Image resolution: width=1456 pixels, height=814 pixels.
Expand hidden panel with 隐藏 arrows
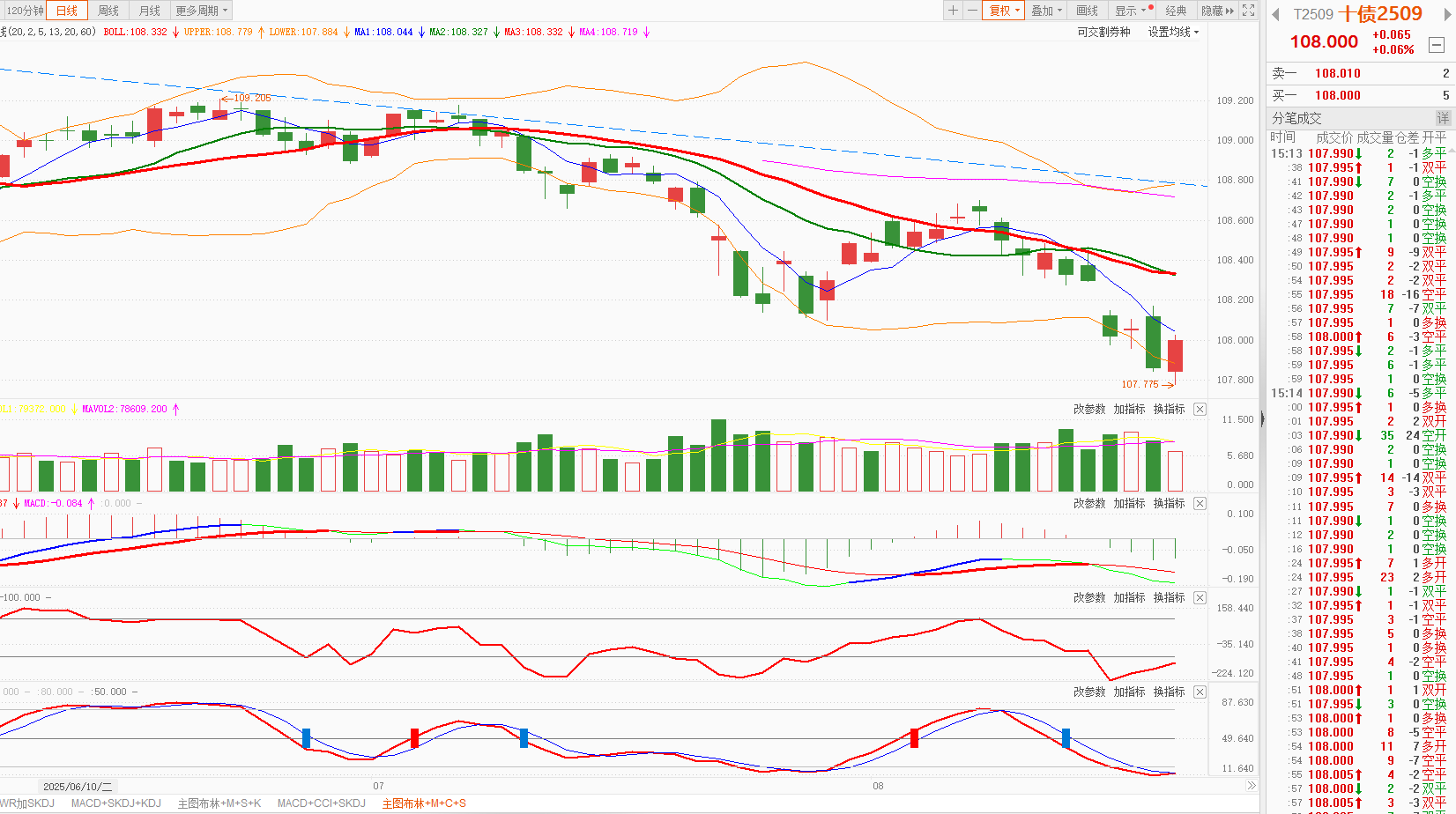pos(1218,11)
